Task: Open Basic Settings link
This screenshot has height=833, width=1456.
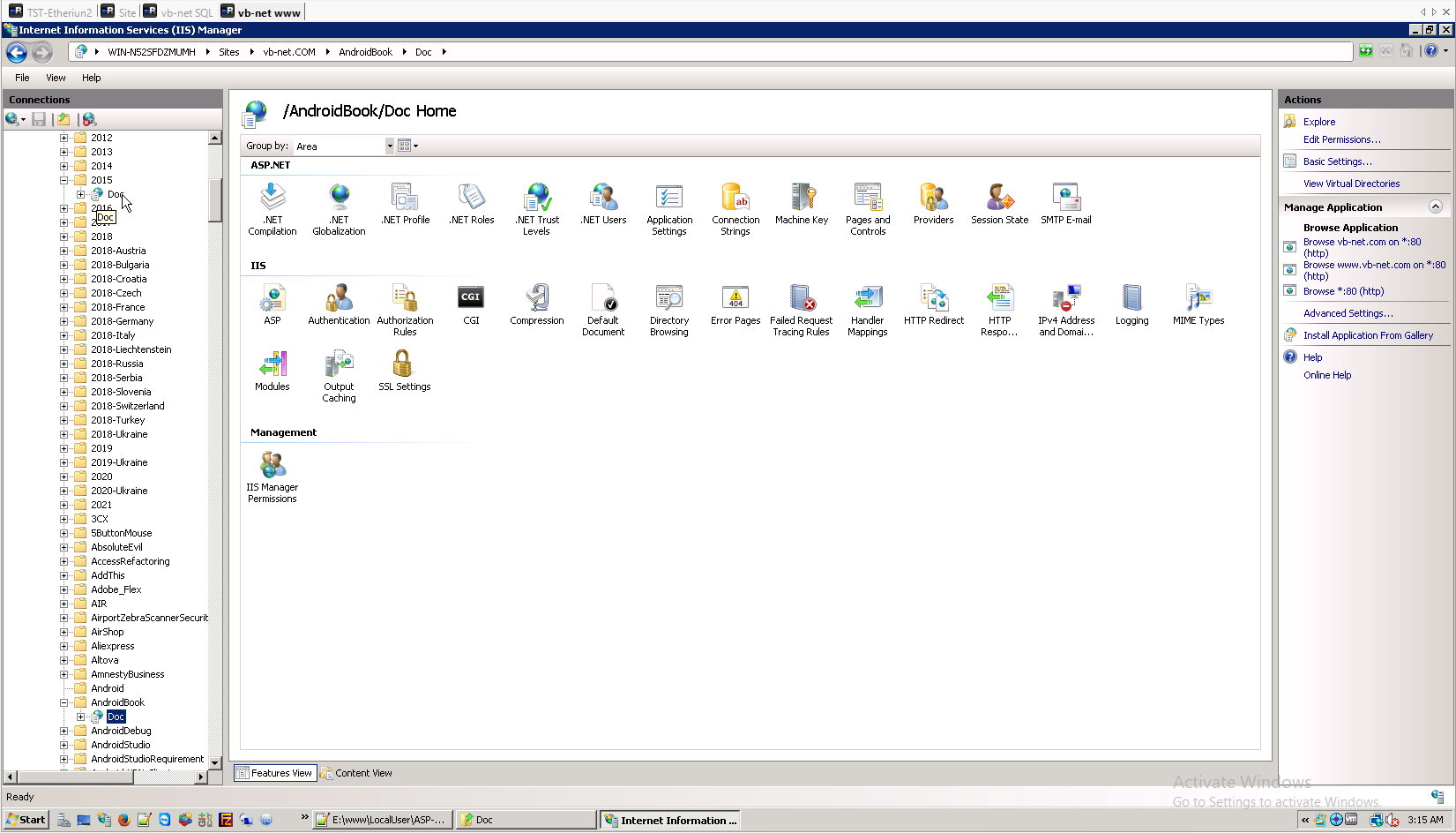Action: pos(1338,161)
